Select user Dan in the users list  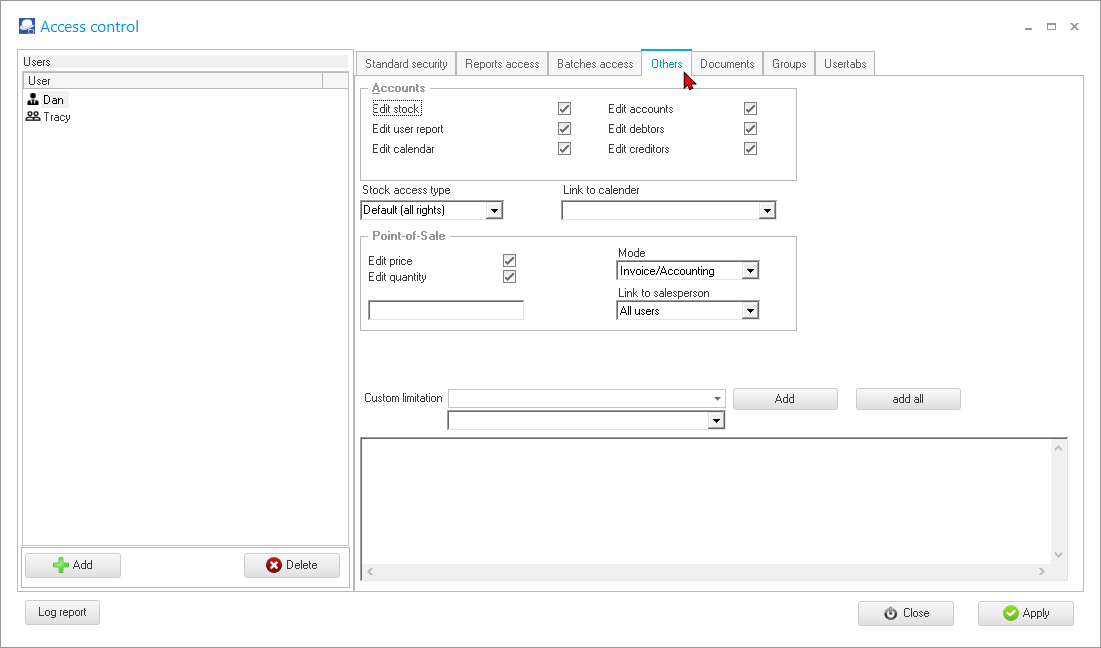[53, 100]
